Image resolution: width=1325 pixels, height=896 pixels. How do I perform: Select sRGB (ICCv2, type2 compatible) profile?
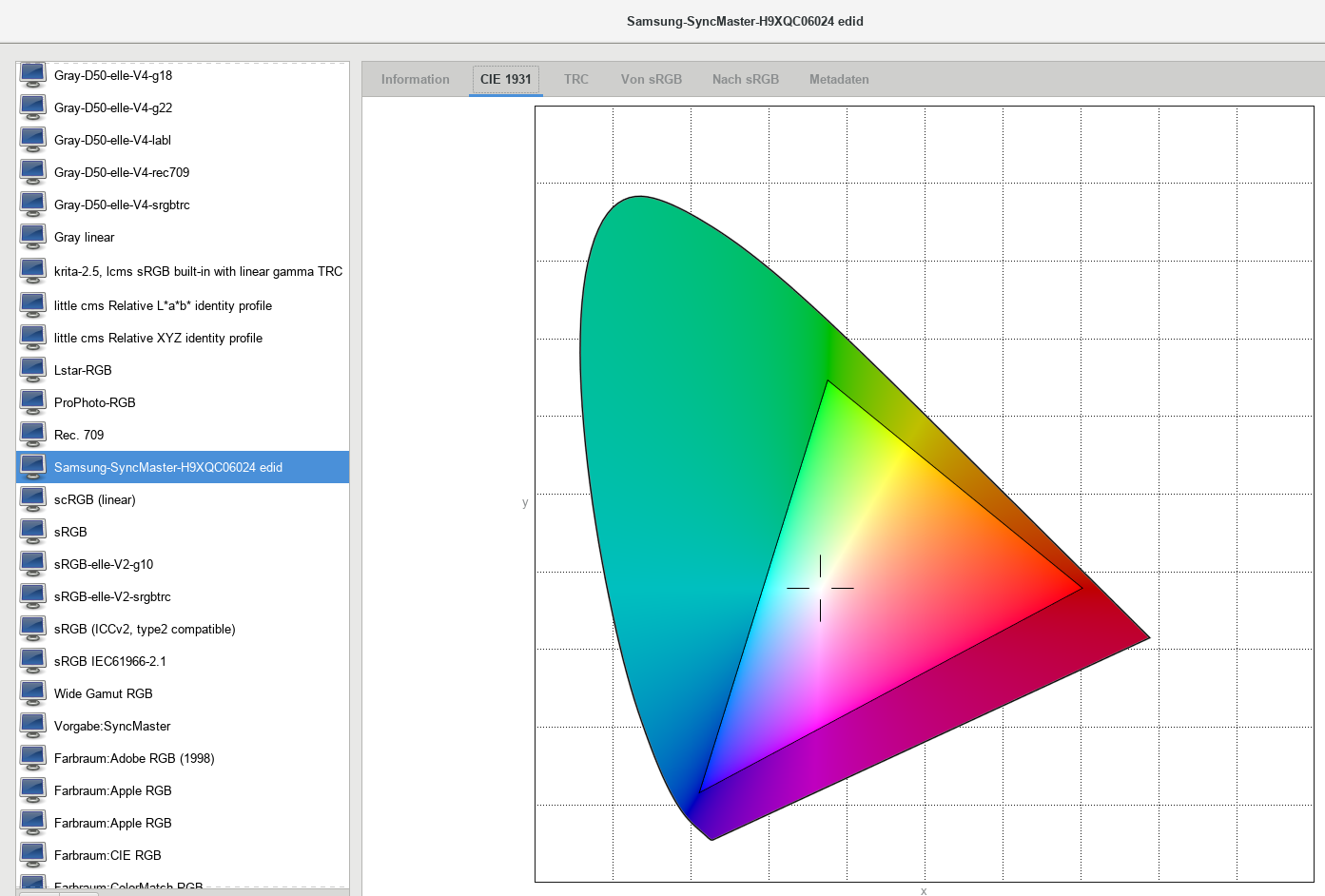pyautogui.click(x=183, y=629)
